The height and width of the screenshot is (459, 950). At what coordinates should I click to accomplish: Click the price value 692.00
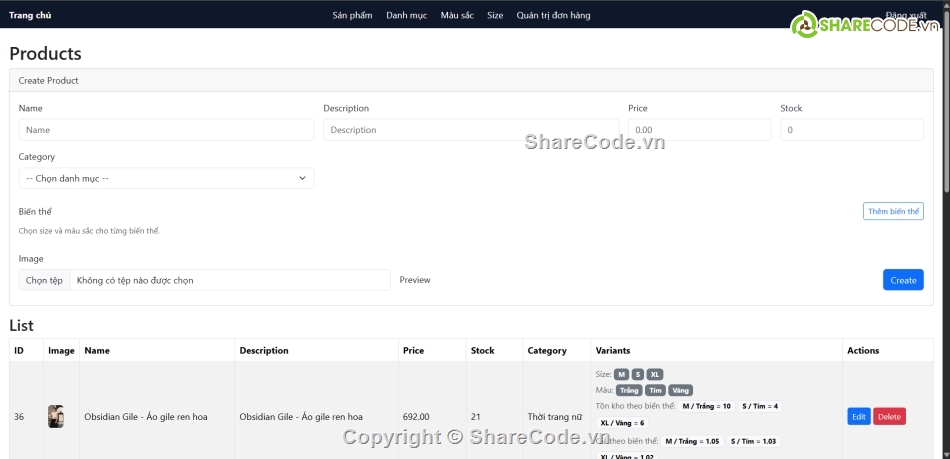[x=416, y=417]
